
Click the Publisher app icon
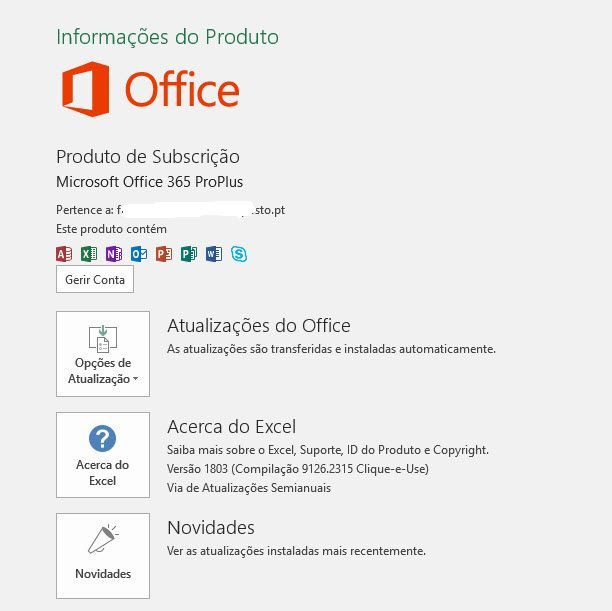click(189, 254)
